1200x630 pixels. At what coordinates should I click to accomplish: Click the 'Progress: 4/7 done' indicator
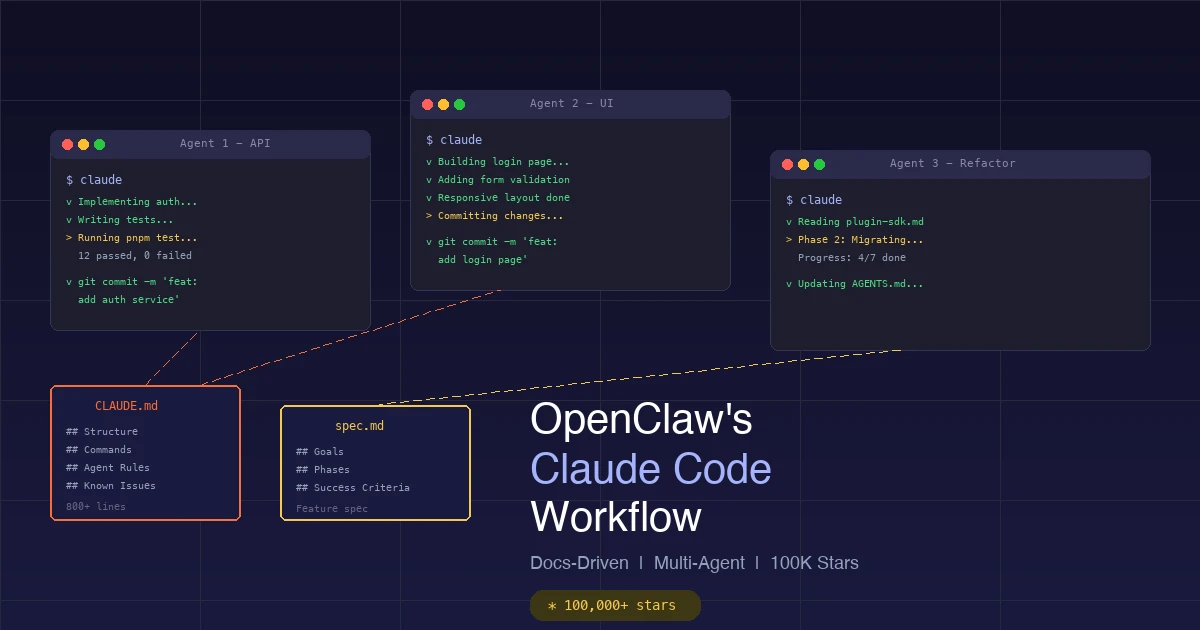(850, 257)
